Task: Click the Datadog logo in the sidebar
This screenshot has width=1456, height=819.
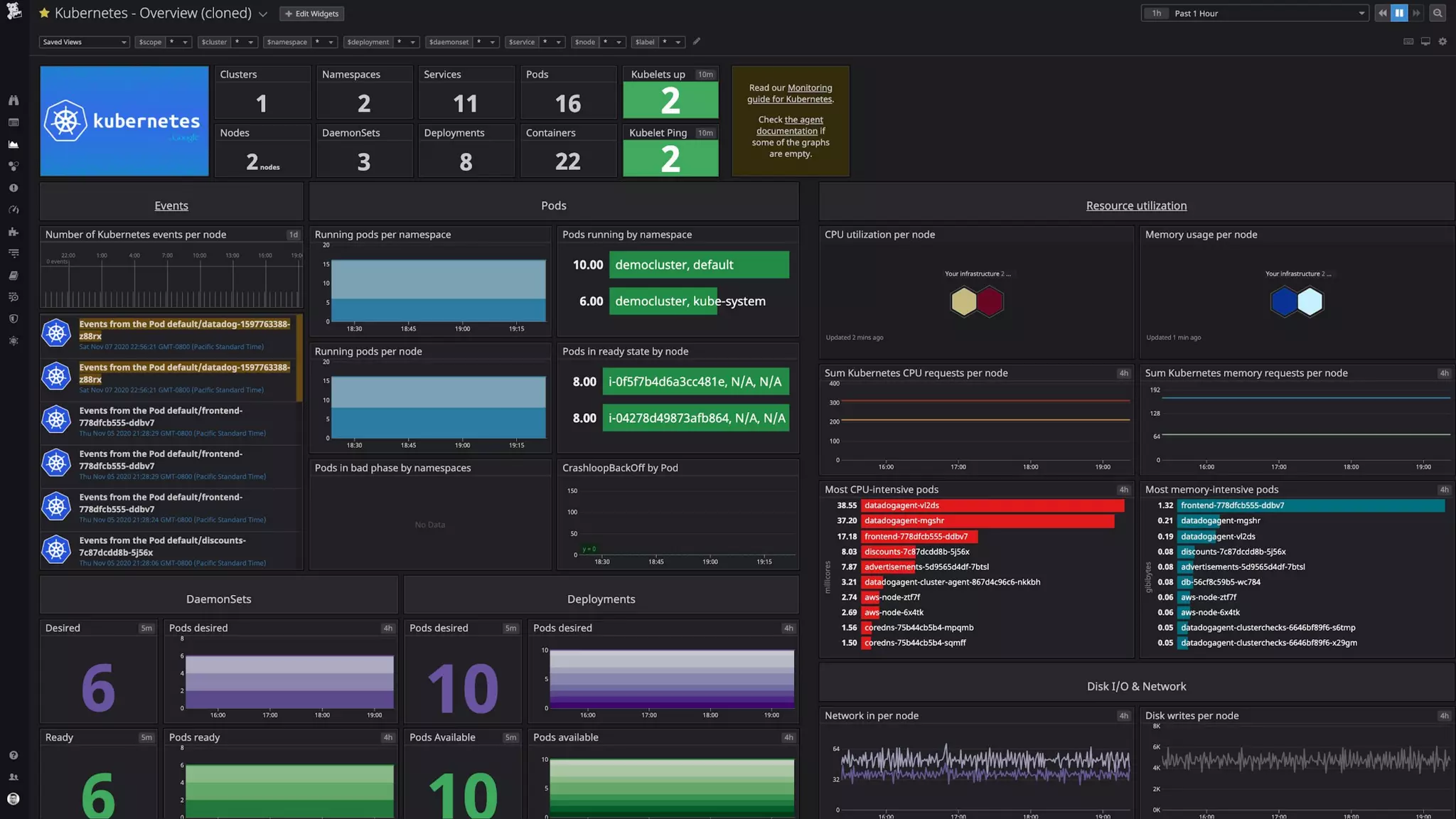Action: coord(14,11)
